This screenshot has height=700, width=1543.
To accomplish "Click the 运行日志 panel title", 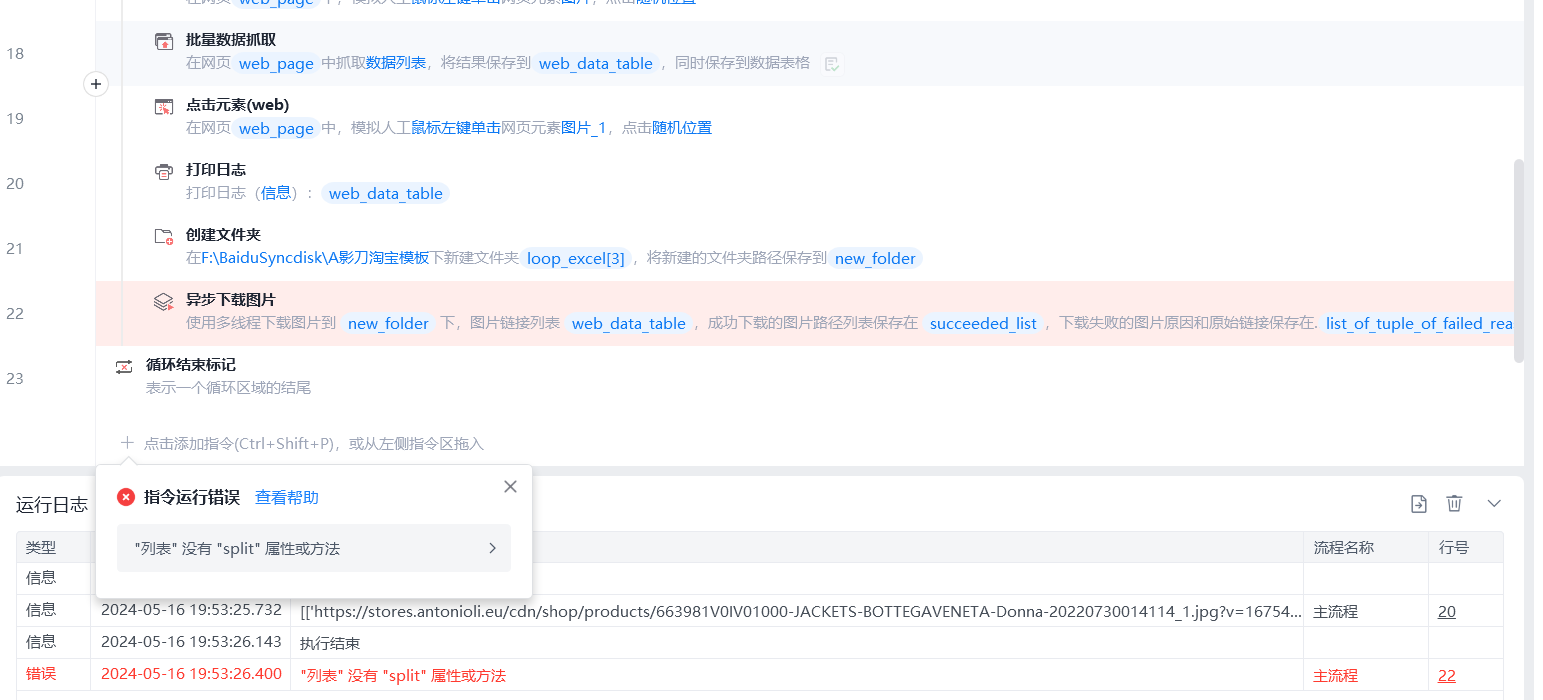I will (x=52, y=505).
